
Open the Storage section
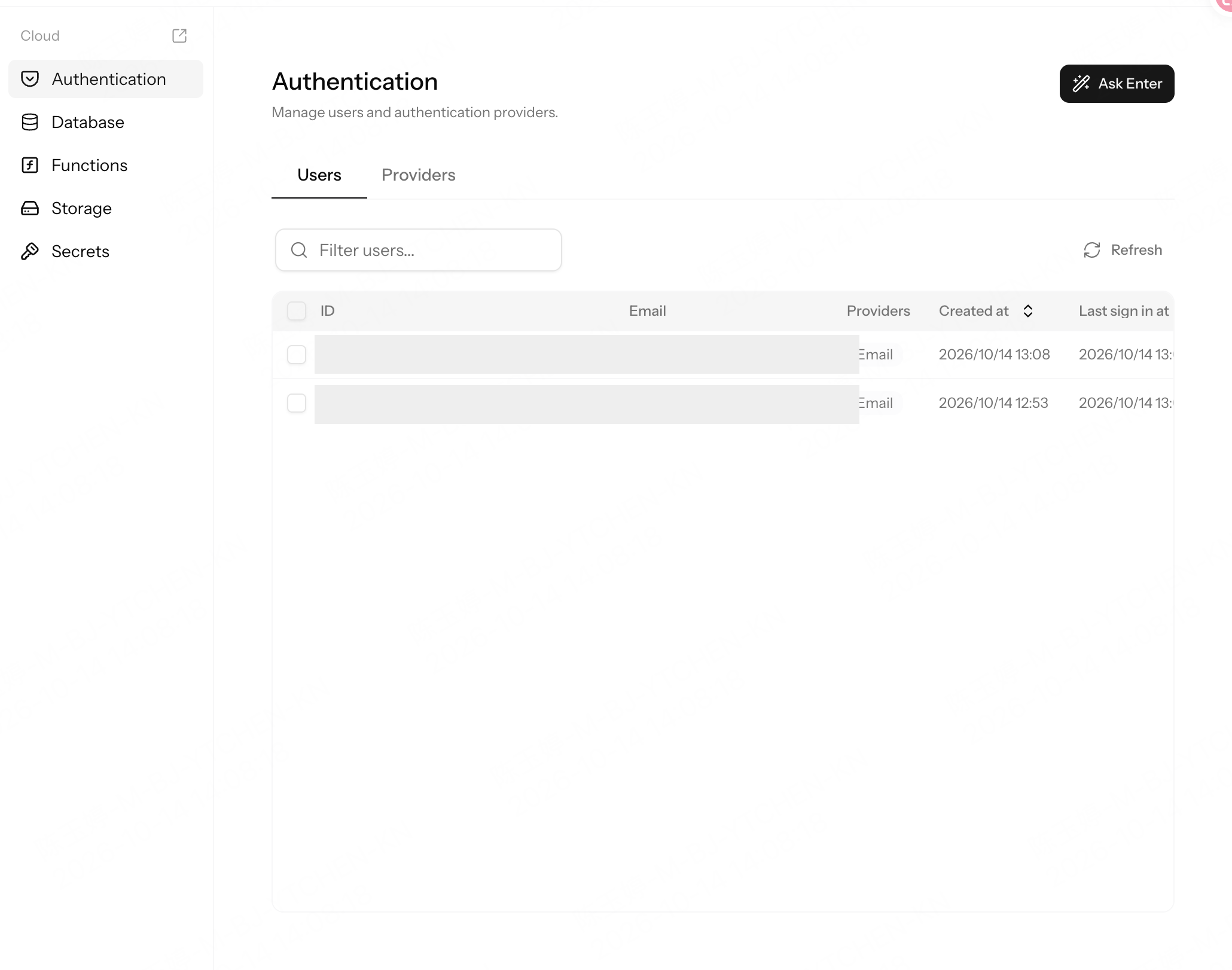[x=106, y=208]
